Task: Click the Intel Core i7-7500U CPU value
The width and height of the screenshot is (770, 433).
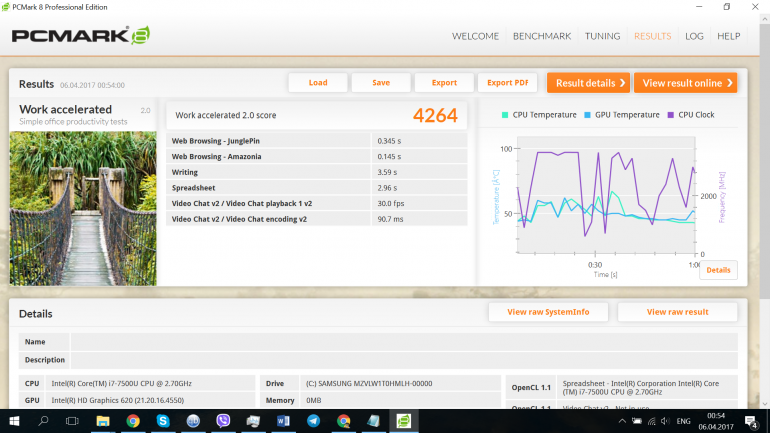Action: point(121,383)
